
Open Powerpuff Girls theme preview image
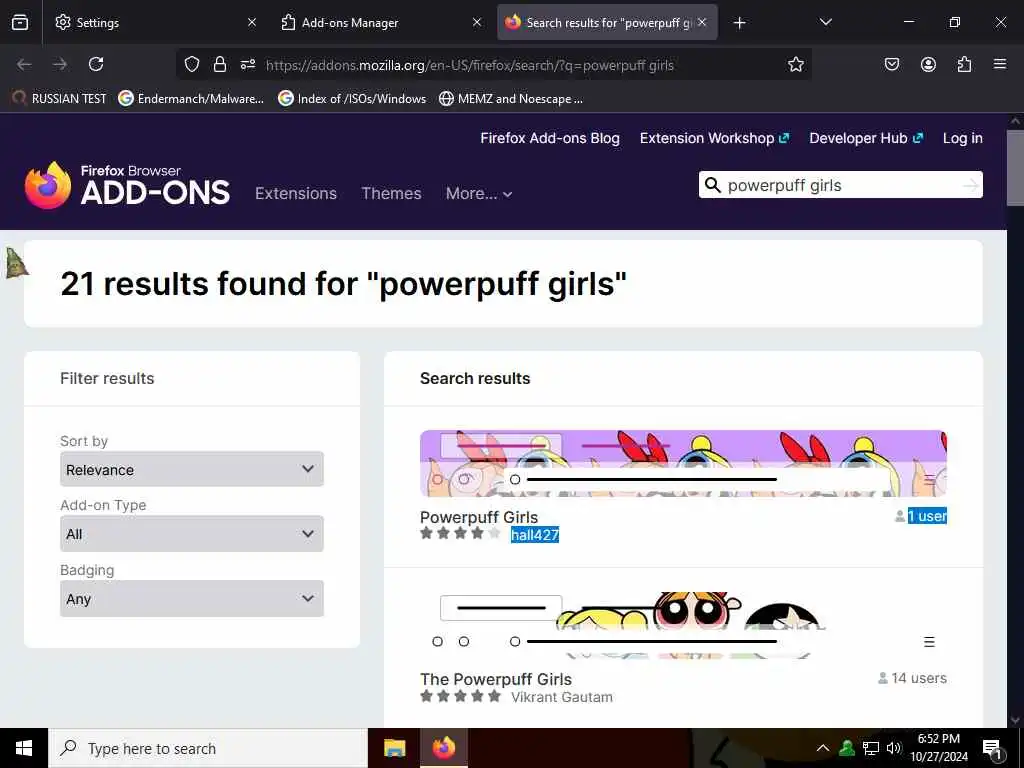683,464
